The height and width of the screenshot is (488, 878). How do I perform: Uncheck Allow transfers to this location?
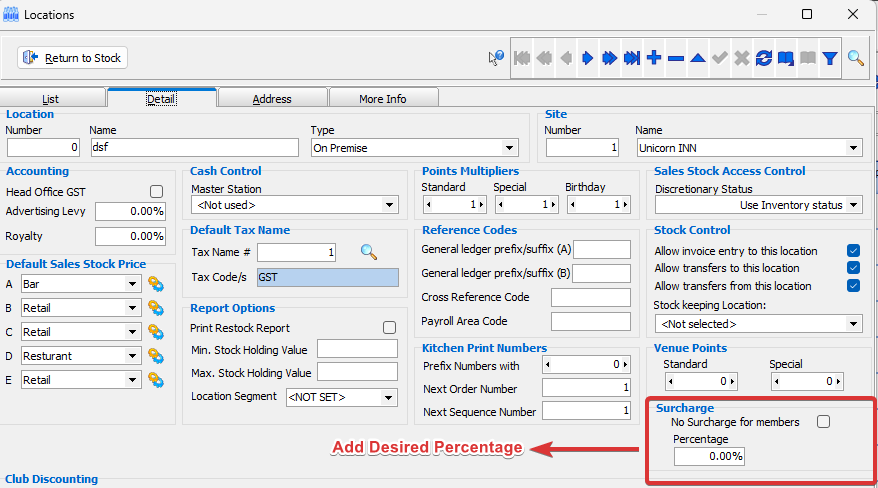pyautogui.click(x=853, y=268)
